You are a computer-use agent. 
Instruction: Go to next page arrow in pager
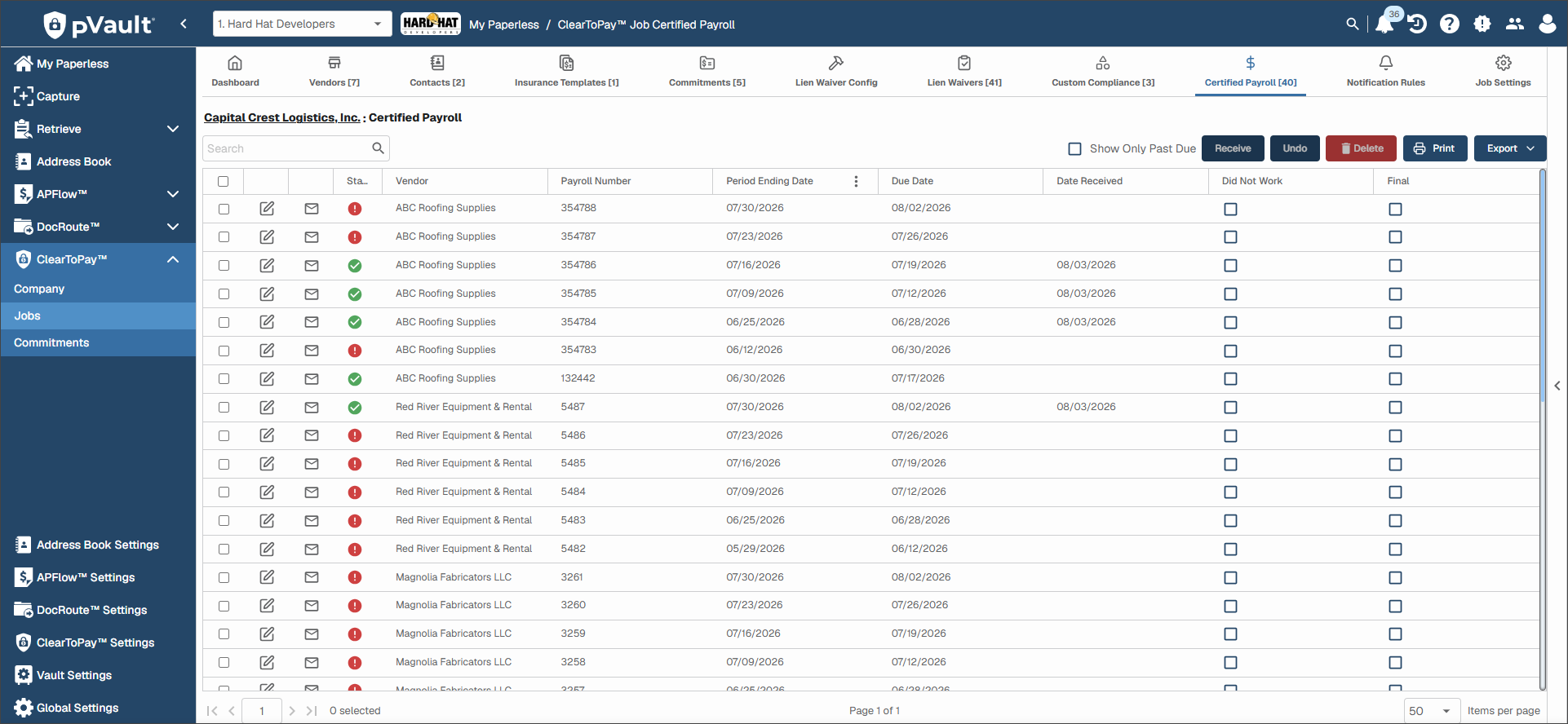(x=292, y=711)
